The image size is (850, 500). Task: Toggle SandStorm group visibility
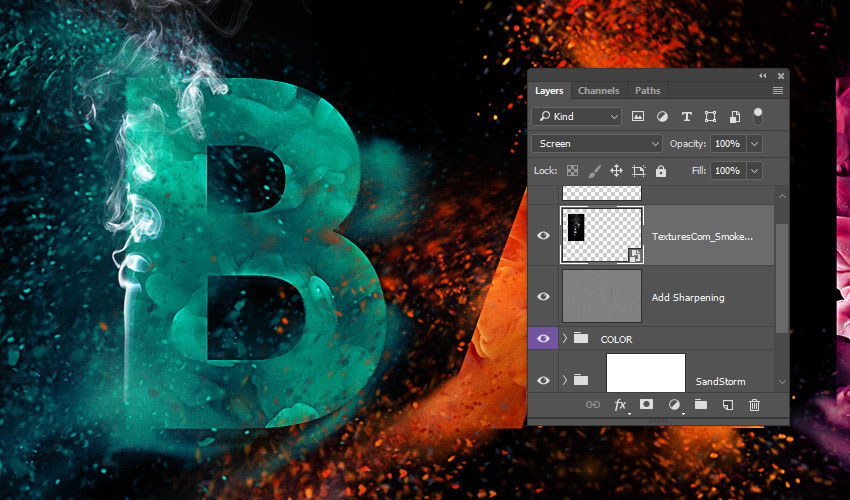coord(543,380)
